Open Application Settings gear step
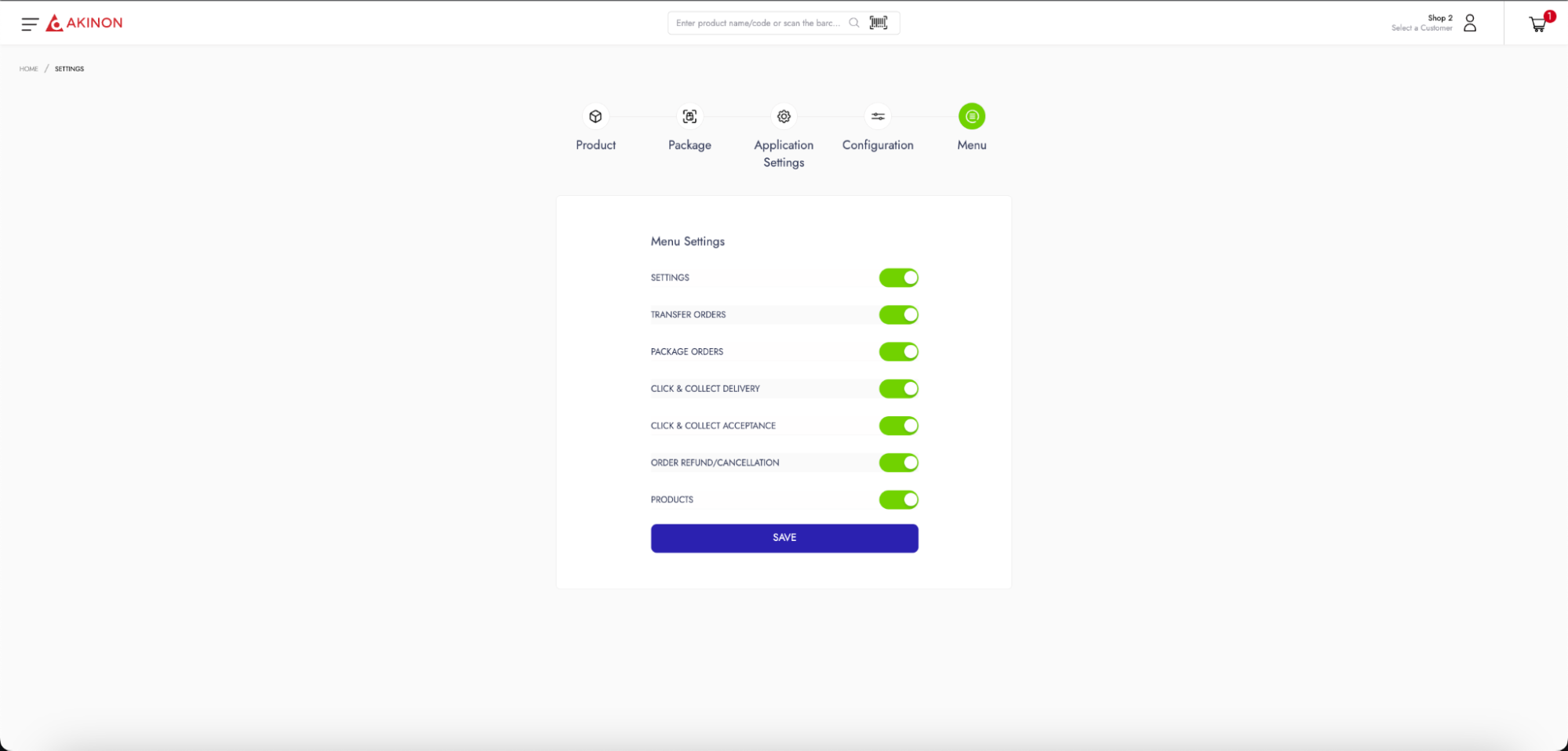The width and height of the screenshot is (1568, 751). click(784, 117)
